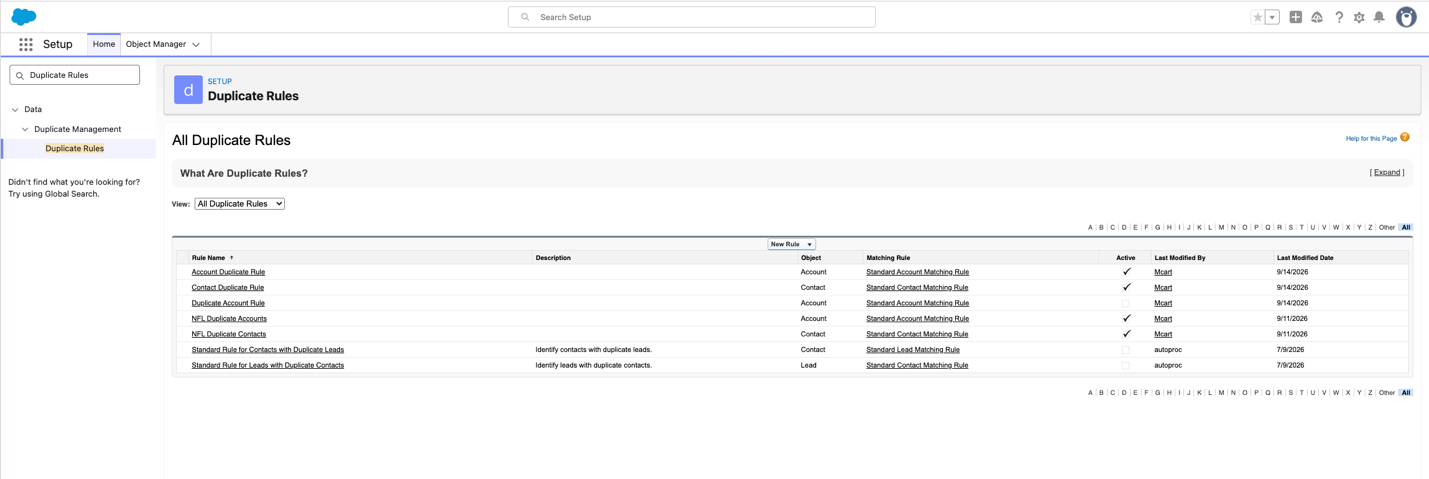
Task: Open the notifications bell
Action: 1379,17
